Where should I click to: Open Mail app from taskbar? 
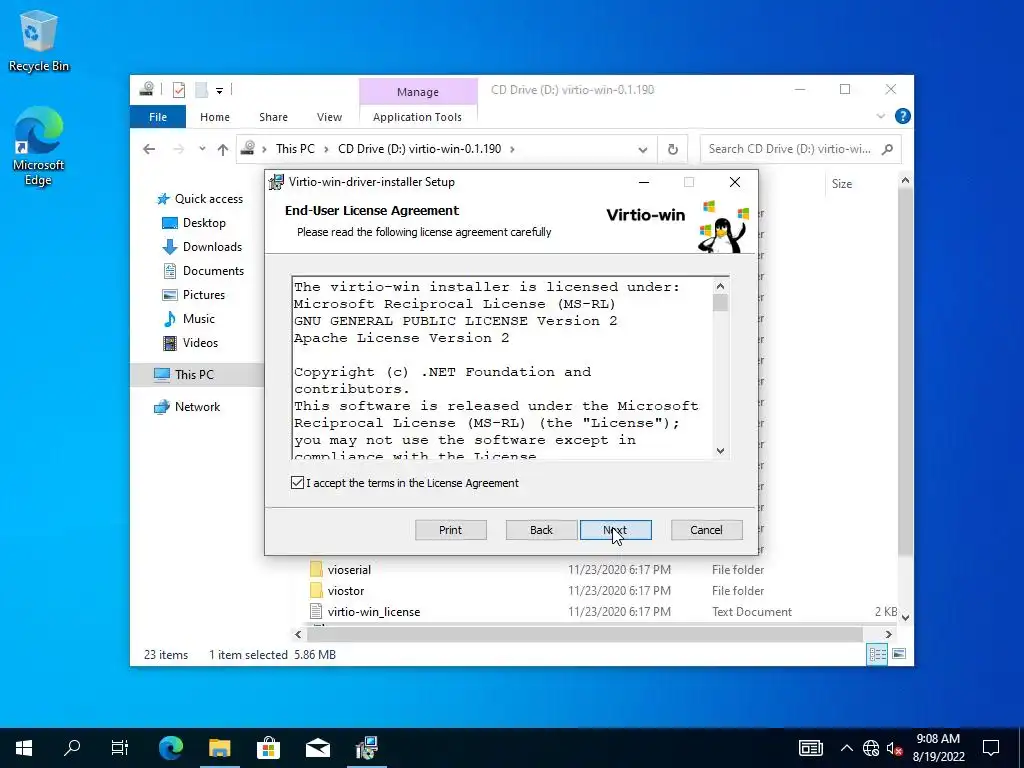317,748
